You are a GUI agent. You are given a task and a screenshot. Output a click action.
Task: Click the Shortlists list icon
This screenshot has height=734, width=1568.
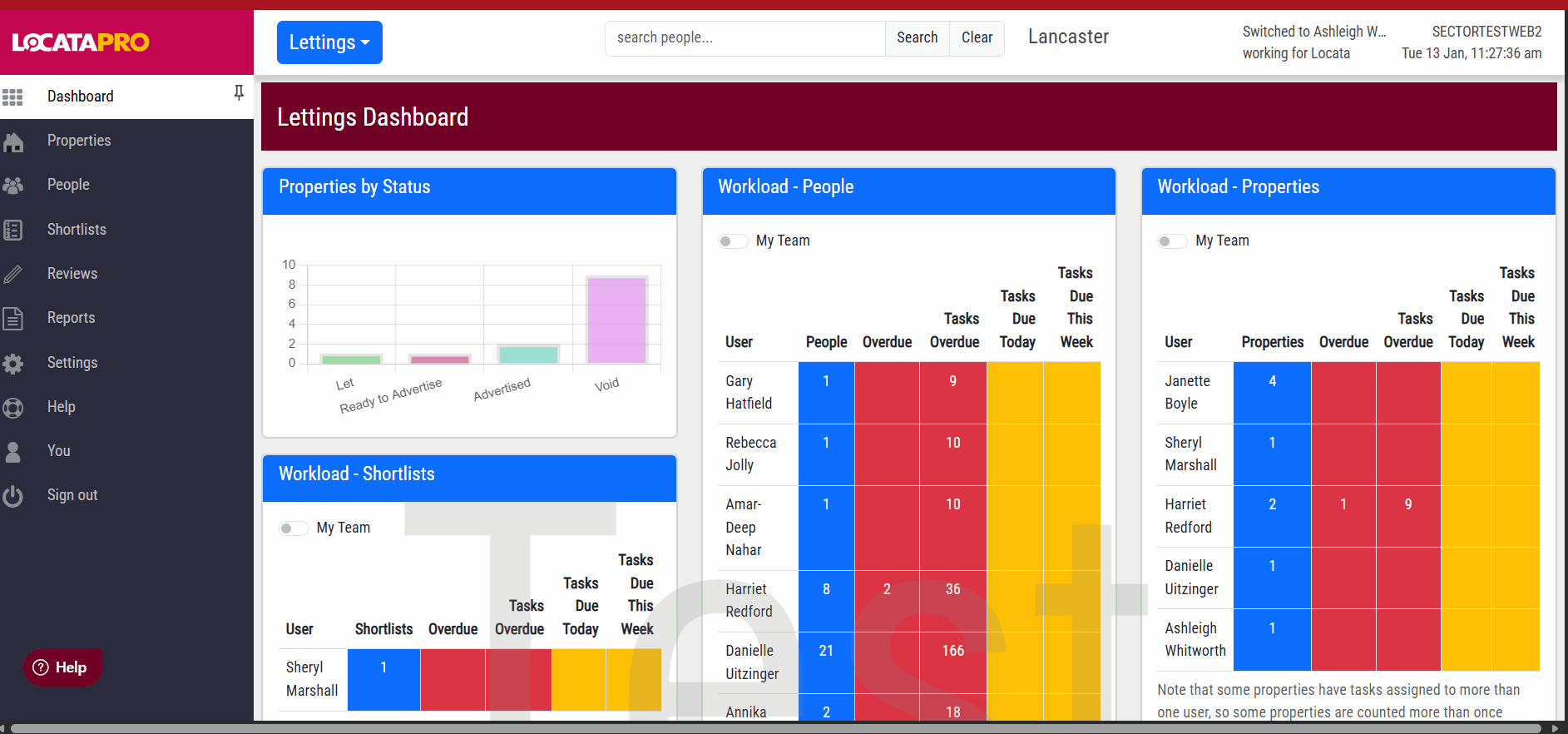pyautogui.click(x=12, y=230)
